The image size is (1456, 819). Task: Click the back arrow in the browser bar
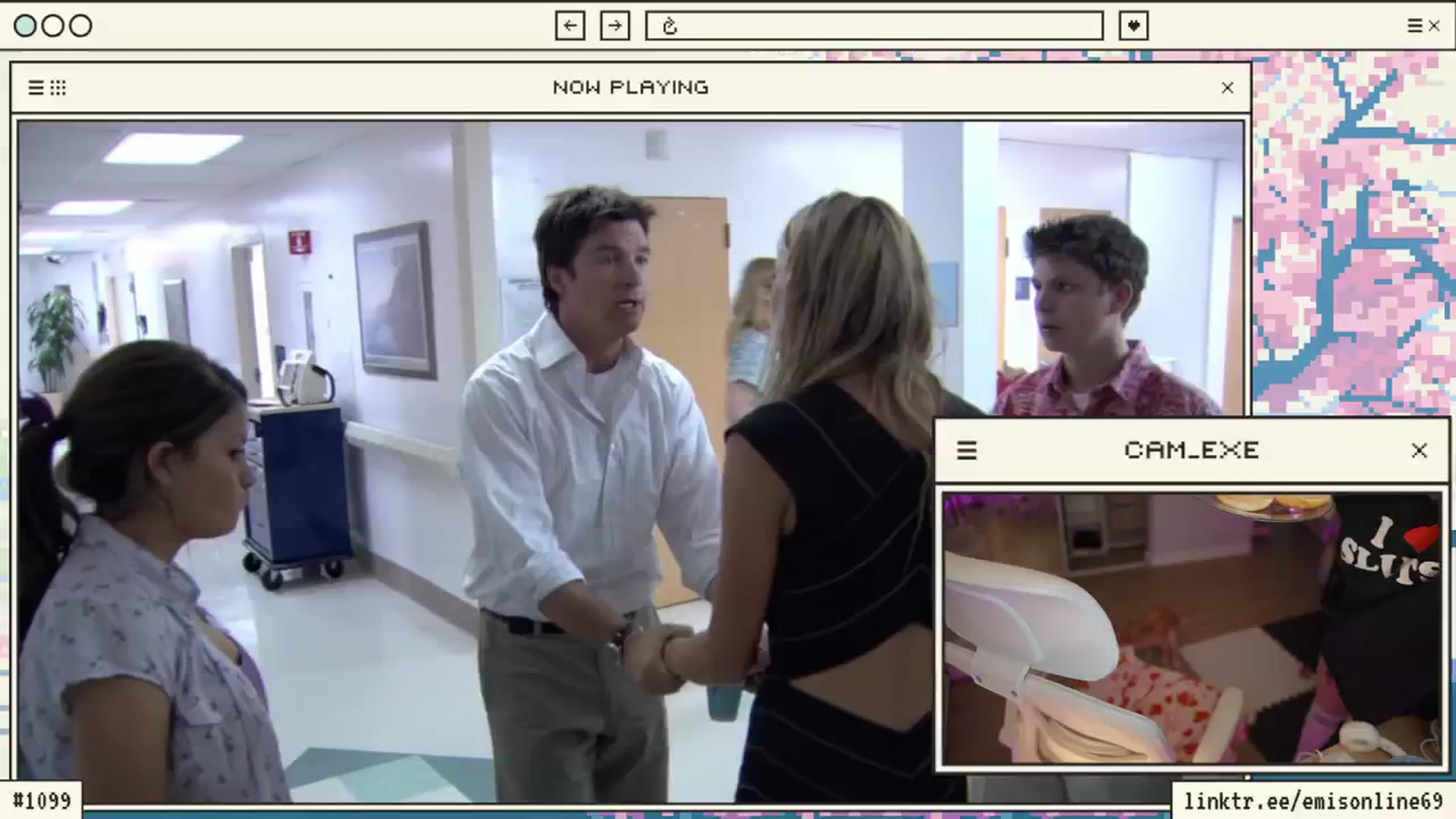[x=570, y=26]
